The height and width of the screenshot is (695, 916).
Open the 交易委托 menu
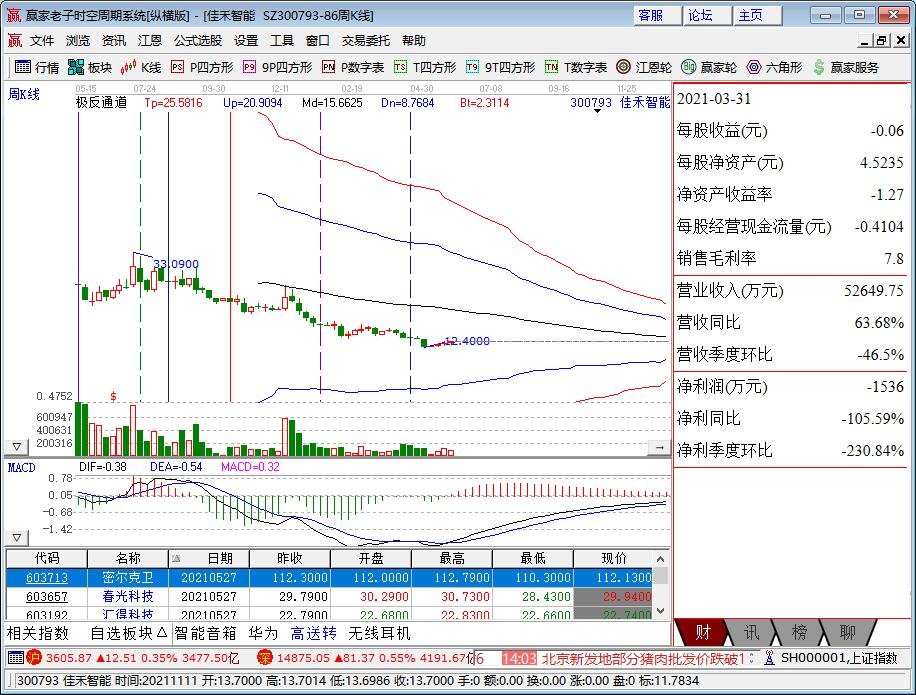tap(366, 40)
